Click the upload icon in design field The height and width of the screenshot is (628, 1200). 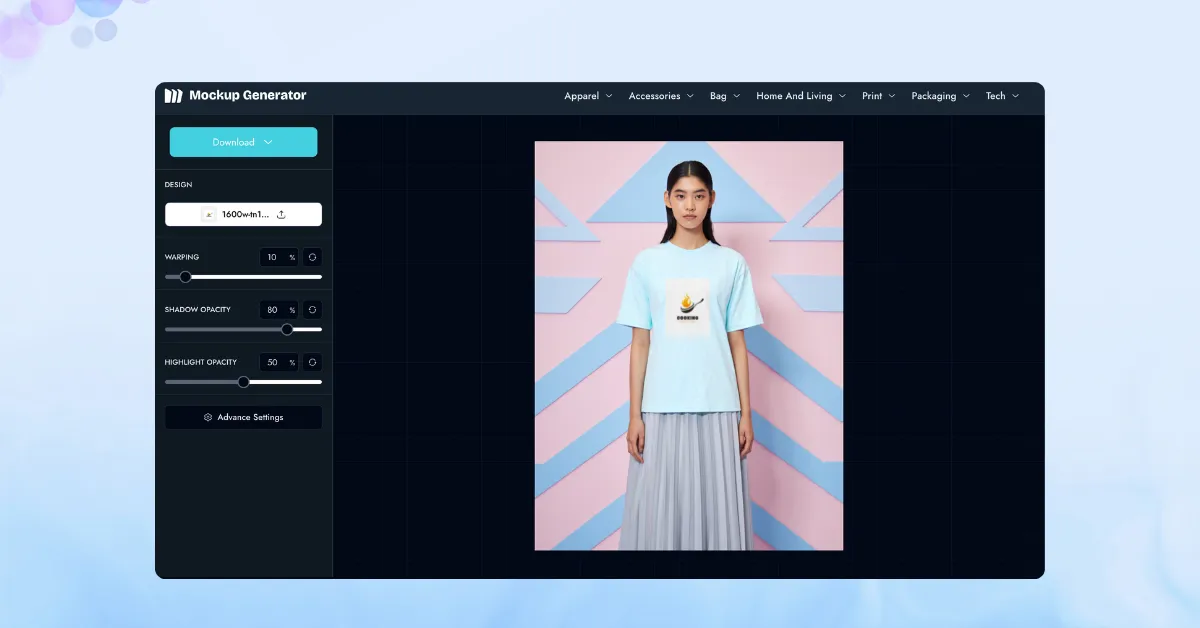click(281, 214)
